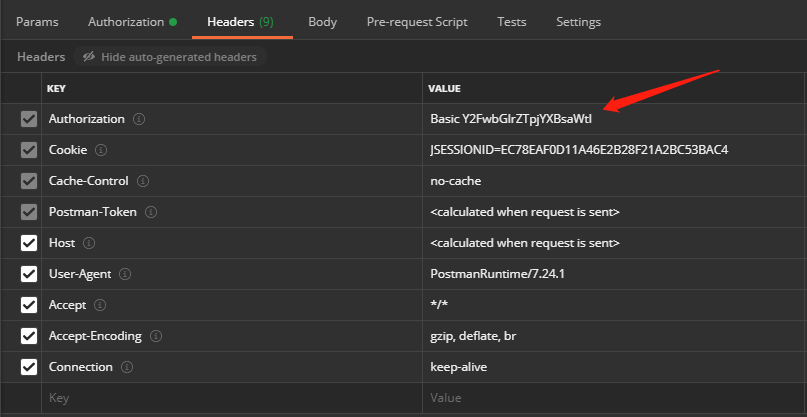Click the Cache-Control key name
The image size is (807, 417).
pyautogui.click(x=89, y=181)
